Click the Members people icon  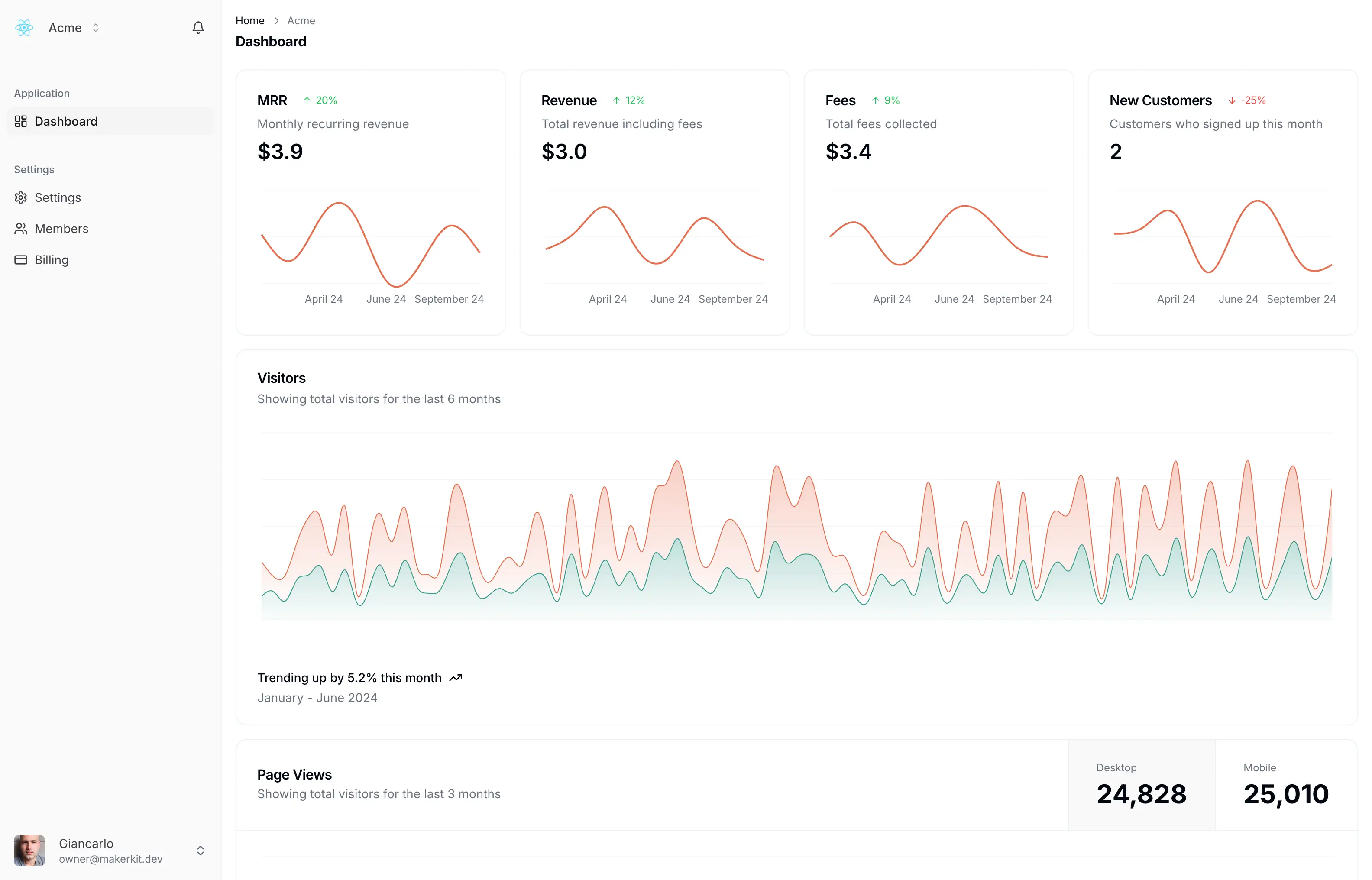point(21,229)
